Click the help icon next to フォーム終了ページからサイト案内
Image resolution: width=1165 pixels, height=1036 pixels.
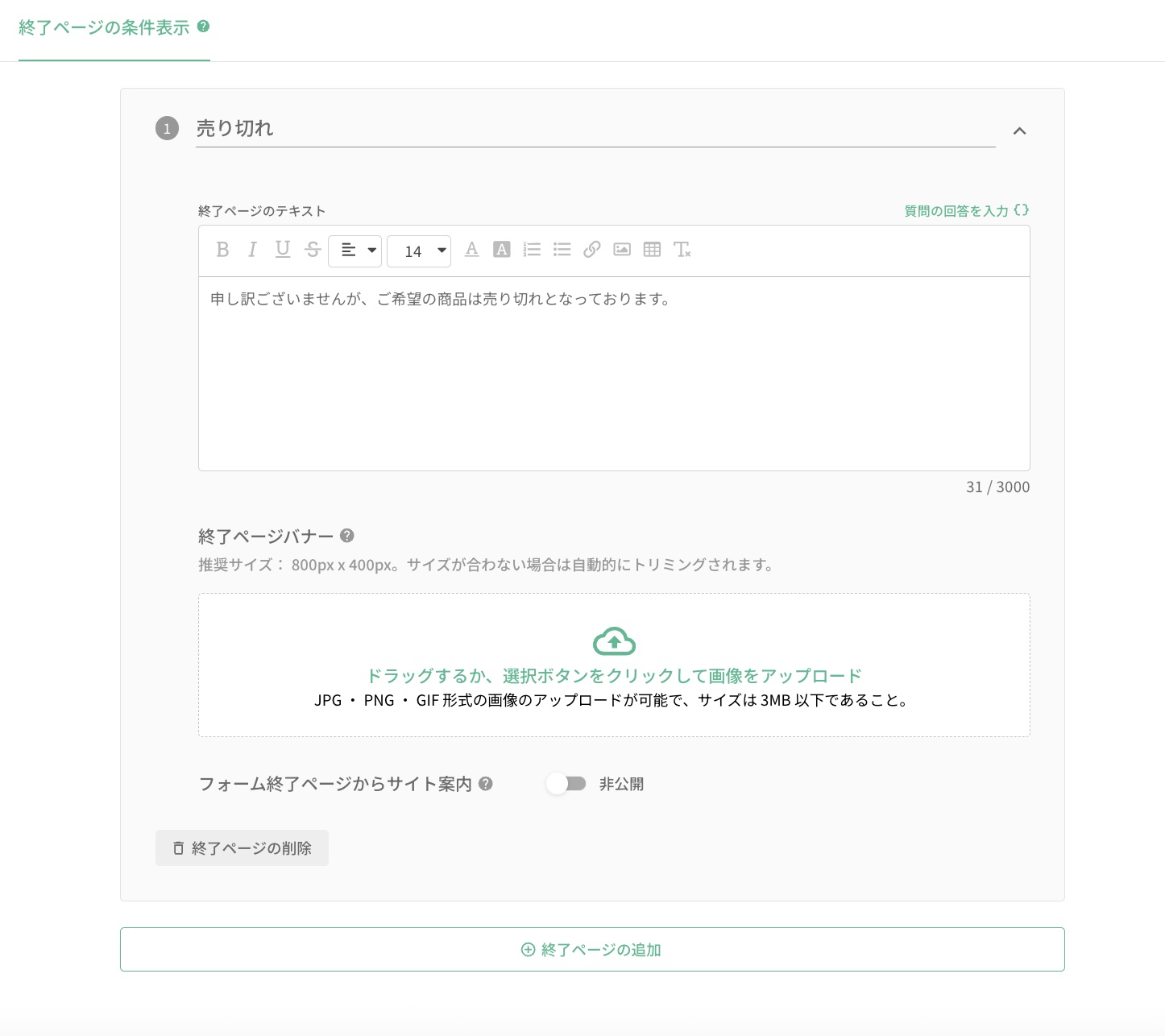486,784
